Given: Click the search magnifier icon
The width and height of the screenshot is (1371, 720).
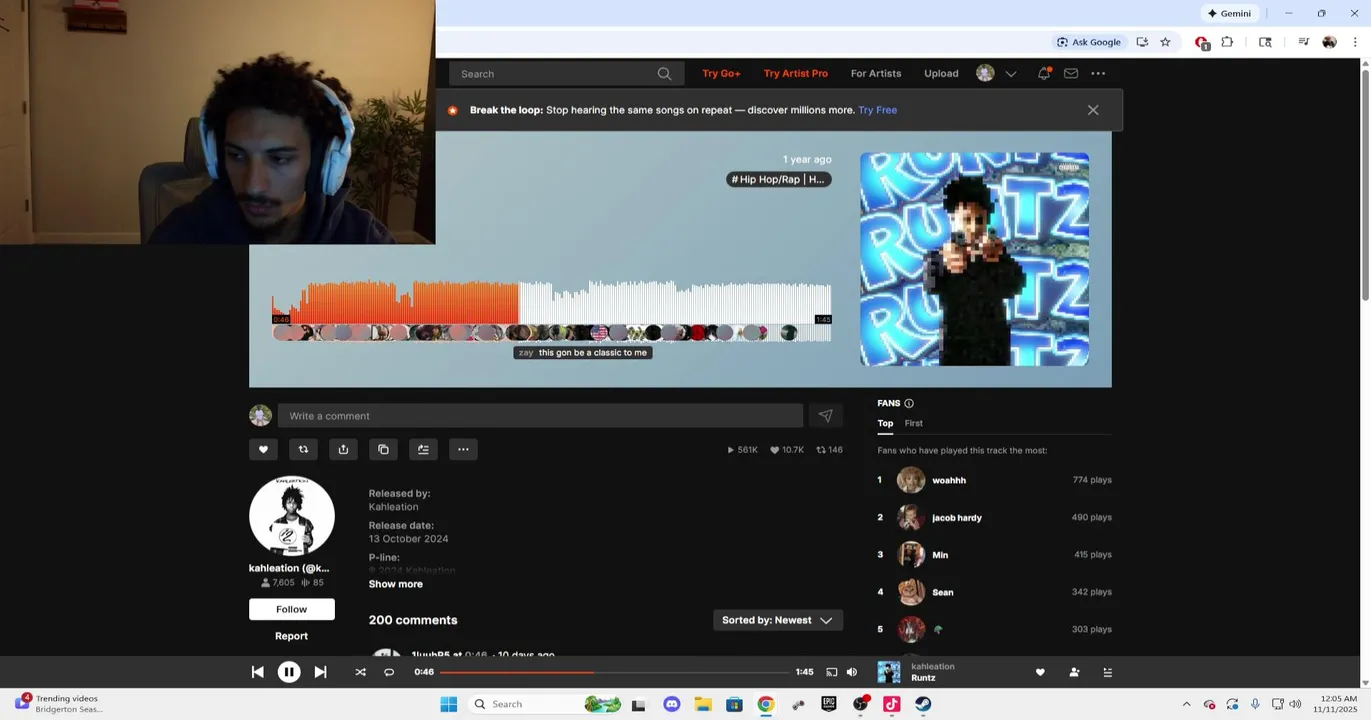Looking at the screenshot, I should click(x=664, y=74).
